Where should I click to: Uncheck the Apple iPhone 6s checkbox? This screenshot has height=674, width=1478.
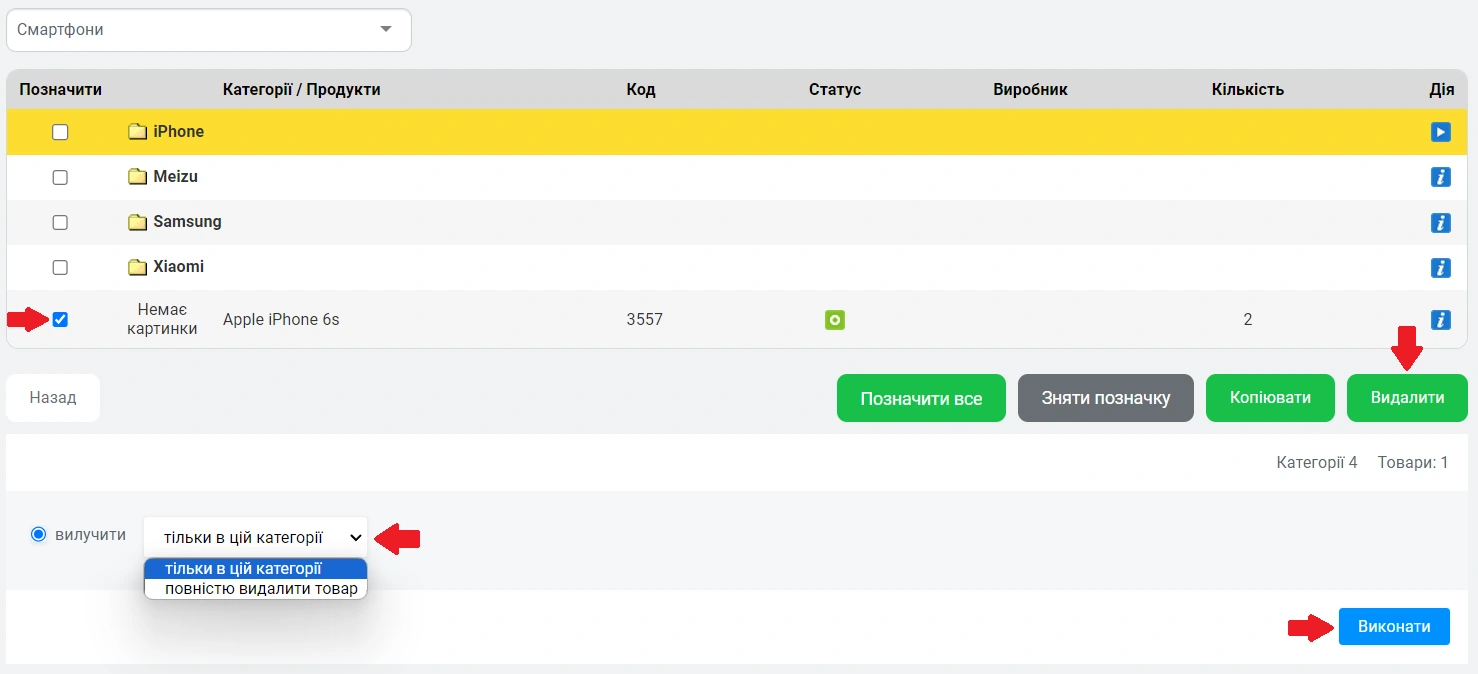tap(60, 320)
